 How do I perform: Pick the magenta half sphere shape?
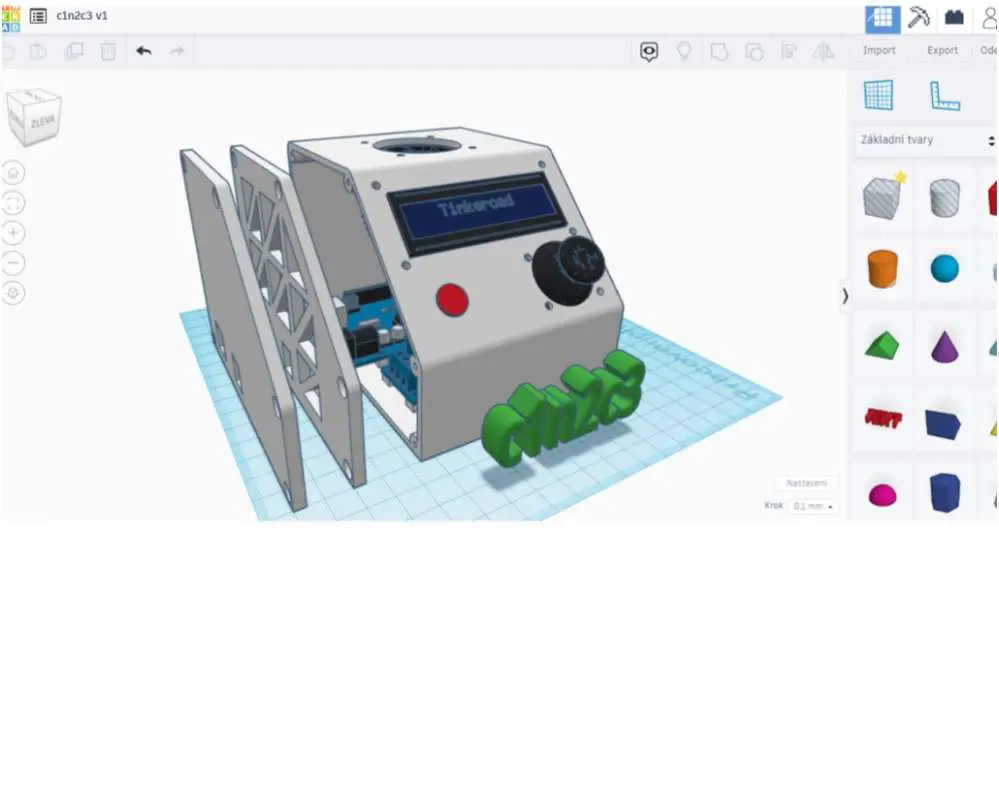(883, 495)
